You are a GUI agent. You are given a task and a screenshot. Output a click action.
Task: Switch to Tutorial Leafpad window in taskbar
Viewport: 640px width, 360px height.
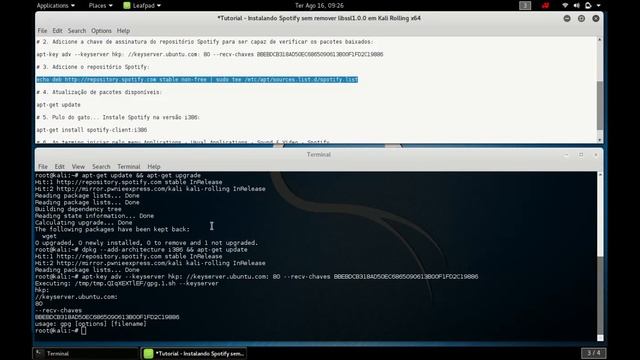(194, 353)
